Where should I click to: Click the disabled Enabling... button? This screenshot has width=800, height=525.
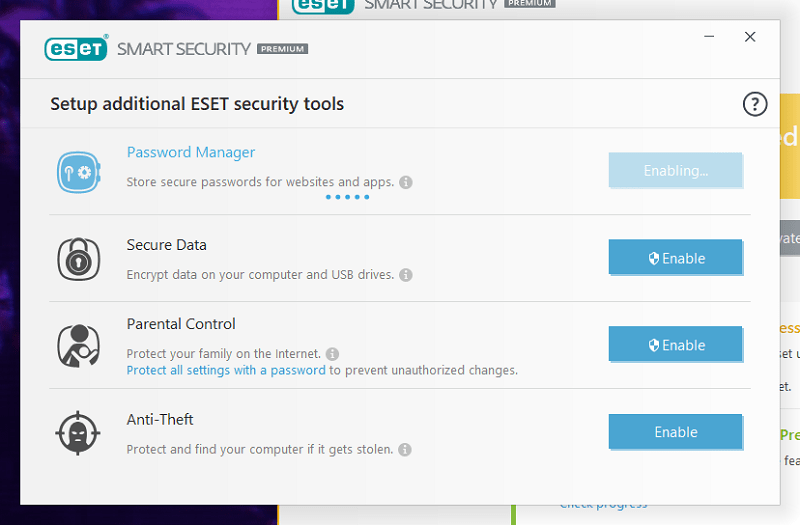pyautogui.click(x=675, y=170)
